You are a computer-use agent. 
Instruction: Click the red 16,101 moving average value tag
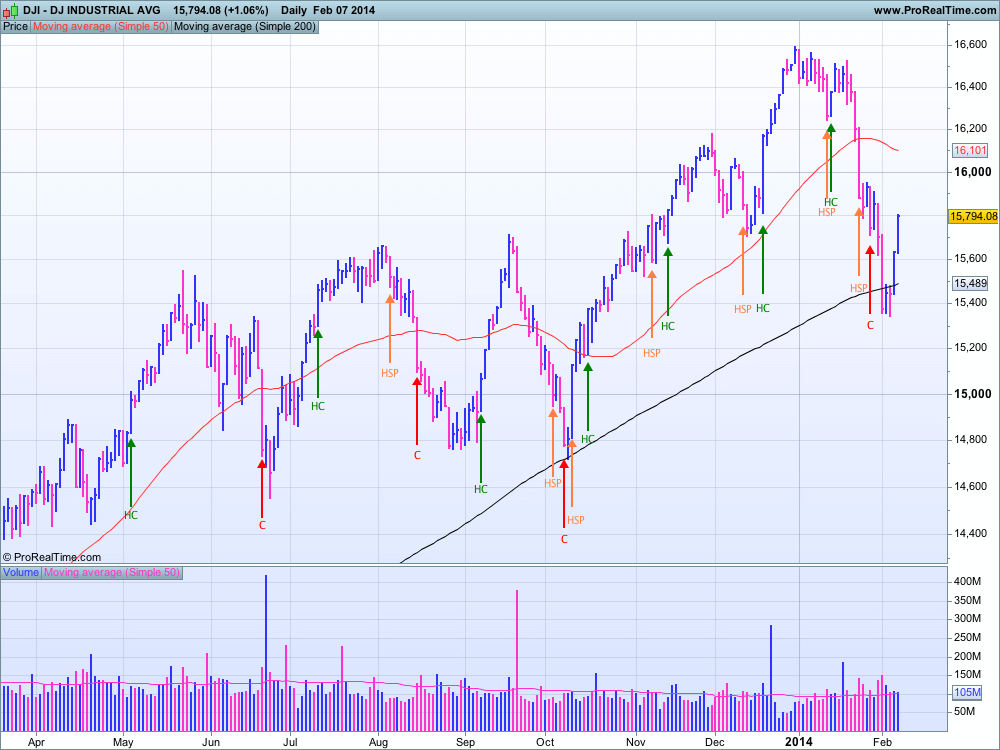tap(970, 151)
